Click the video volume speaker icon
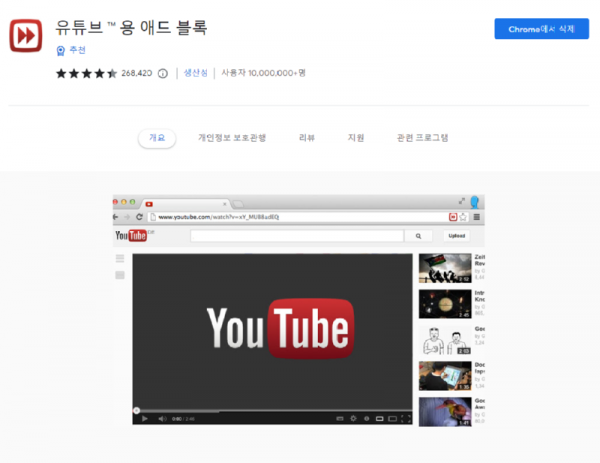 click(x=162, y=419)
